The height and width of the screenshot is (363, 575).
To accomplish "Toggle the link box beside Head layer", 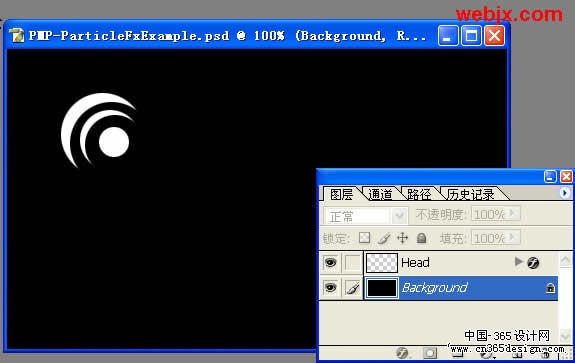I will point(352,263).
